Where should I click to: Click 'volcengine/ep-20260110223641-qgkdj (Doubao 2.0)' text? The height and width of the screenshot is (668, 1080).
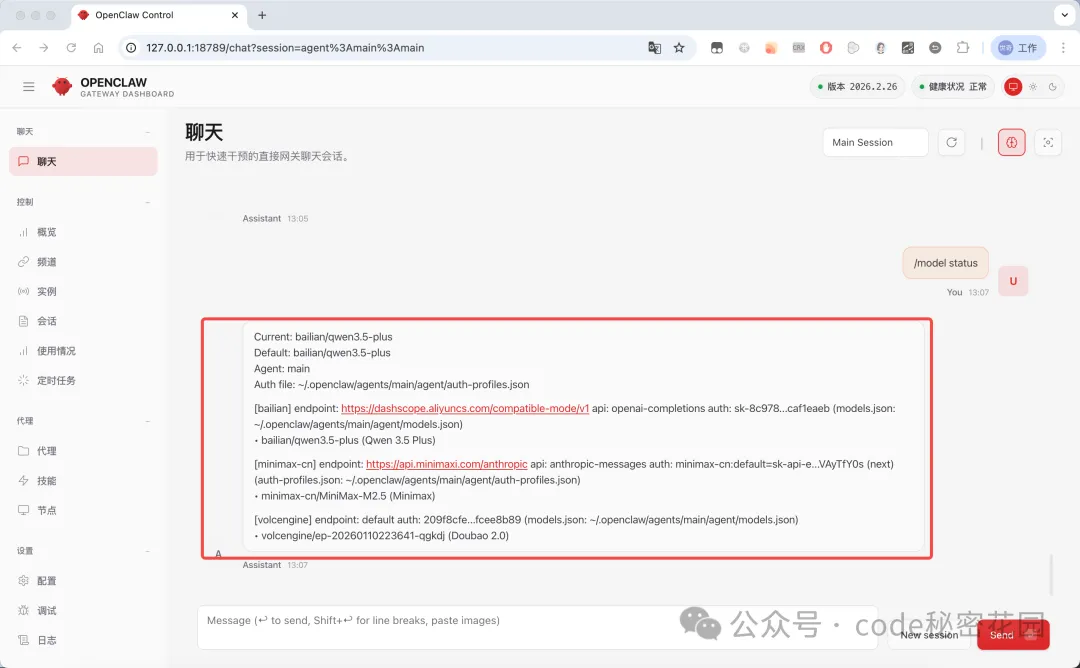coord(385,536)
